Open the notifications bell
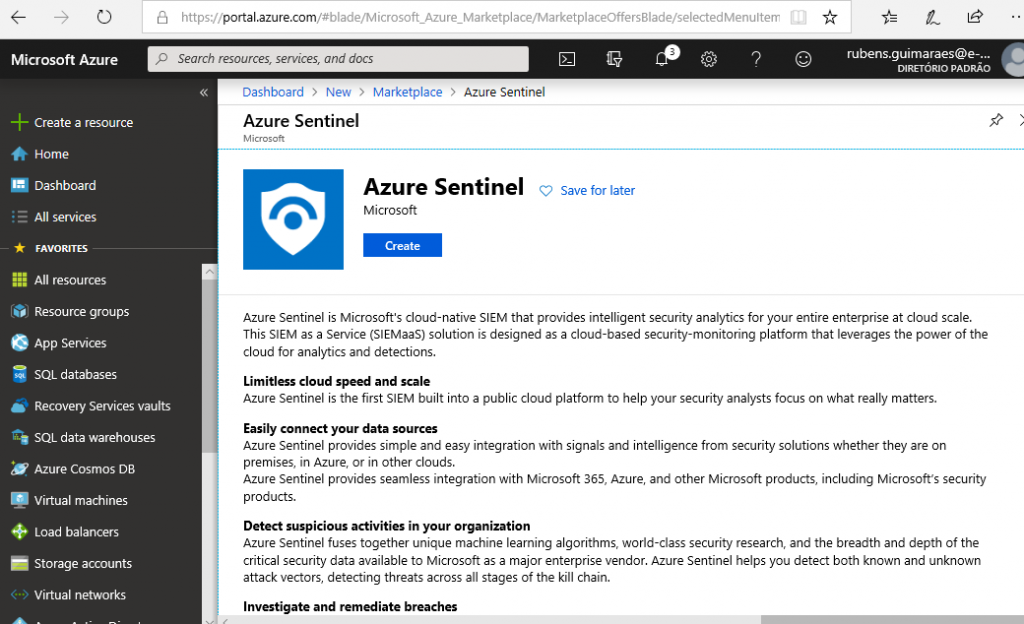 point(662,59)
